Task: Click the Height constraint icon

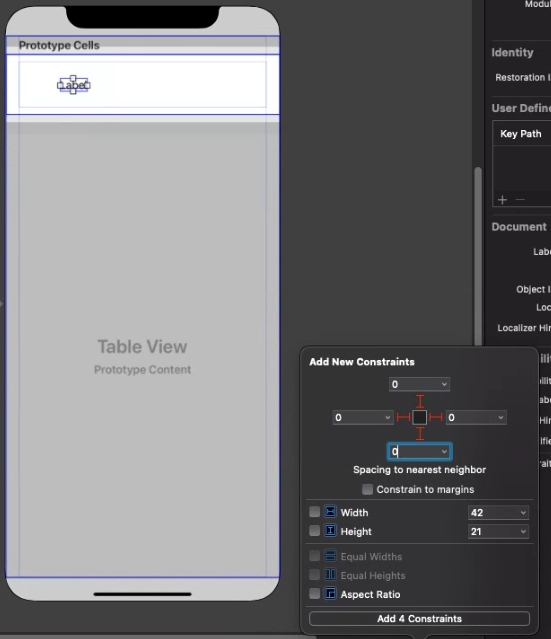Action: click(x=330, y=531)
